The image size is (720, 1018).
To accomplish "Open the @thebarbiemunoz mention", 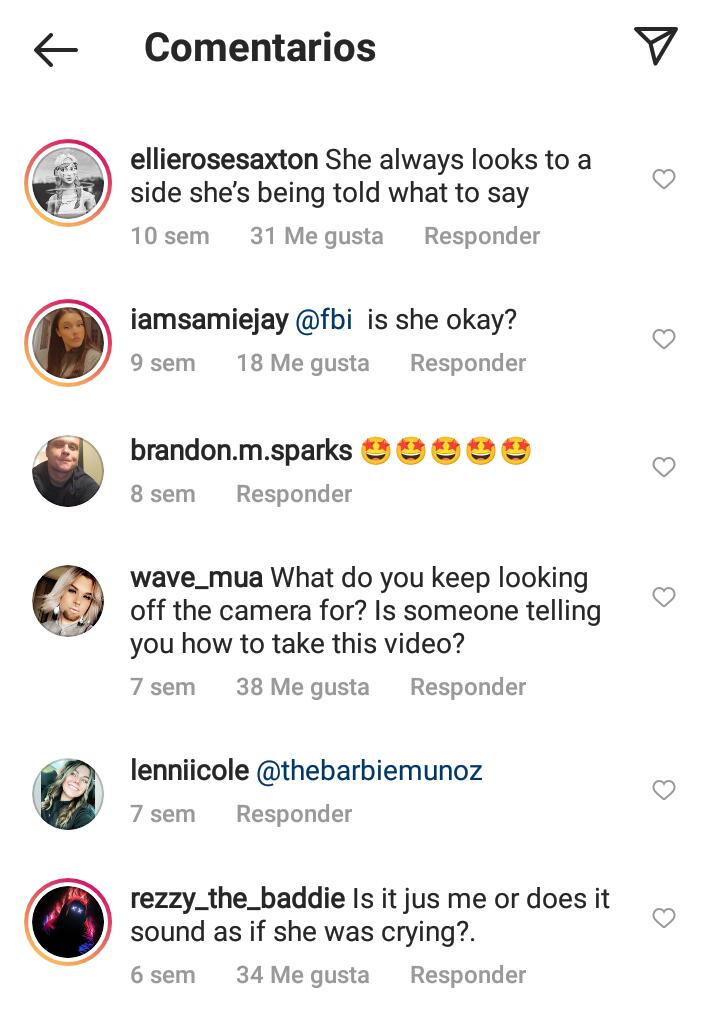I will coord(369,771).
